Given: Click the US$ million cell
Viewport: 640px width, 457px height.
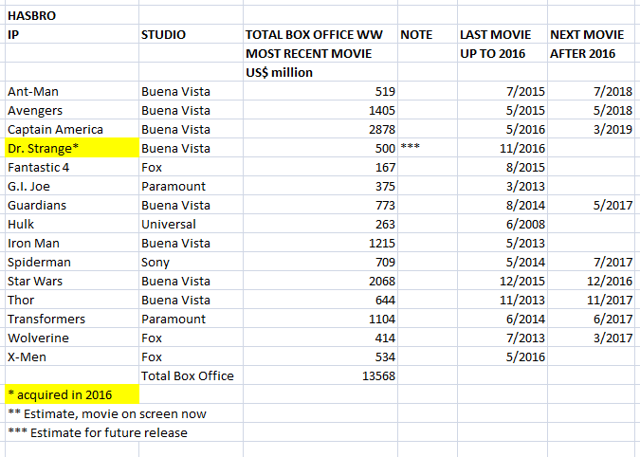Looking at the screenshot, I should pyautogui.click(x=320, y=72).
